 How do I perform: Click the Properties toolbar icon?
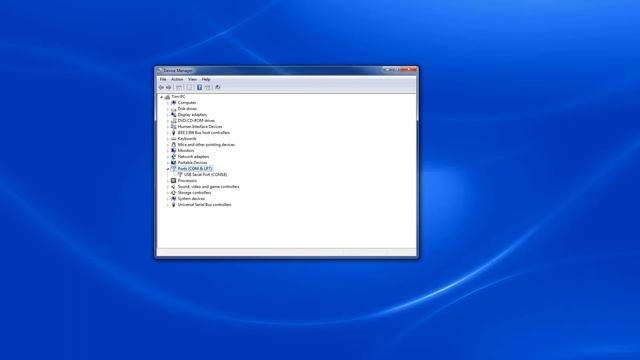(189, 87)
